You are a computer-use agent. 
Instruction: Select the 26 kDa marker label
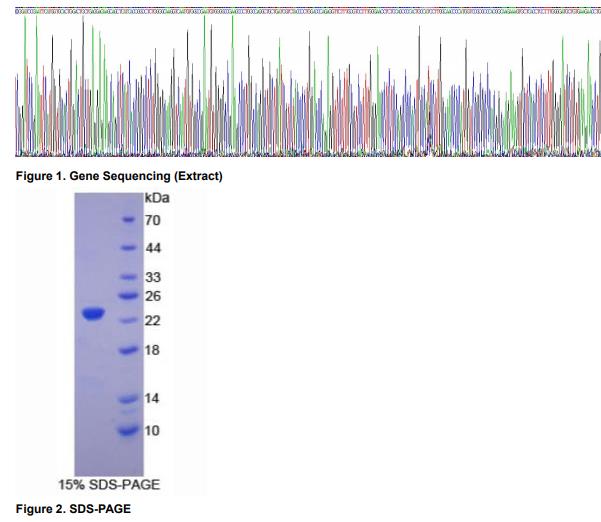tap(154, 296)
